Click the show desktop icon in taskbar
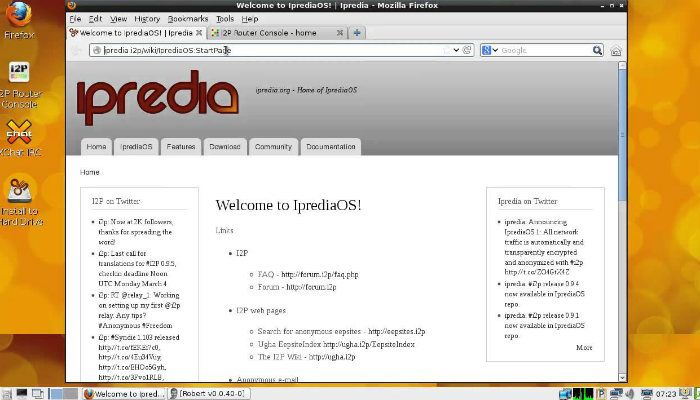700x400 pixels. [x=38, y=394]
